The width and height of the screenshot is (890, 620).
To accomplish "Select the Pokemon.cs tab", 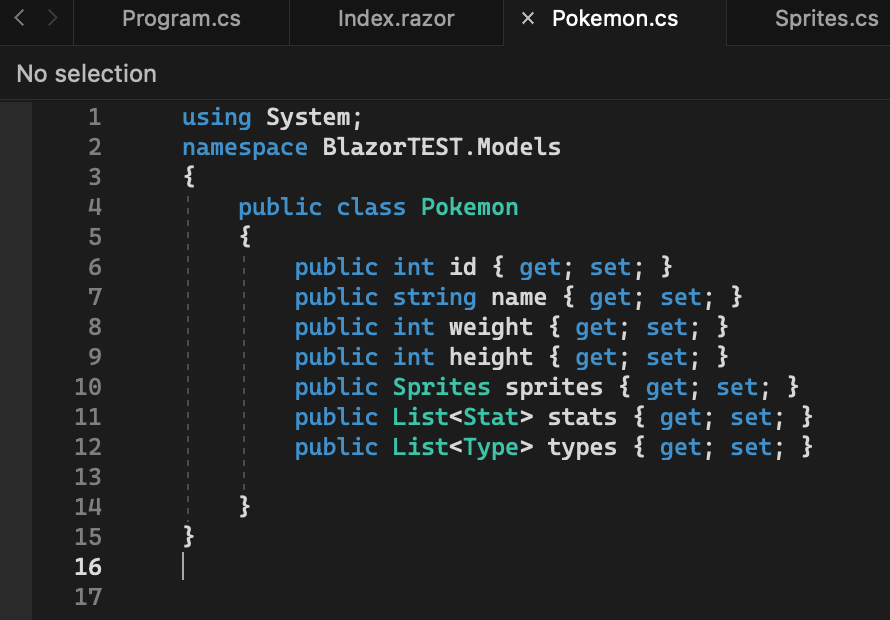I will click(x=615, y=19).
